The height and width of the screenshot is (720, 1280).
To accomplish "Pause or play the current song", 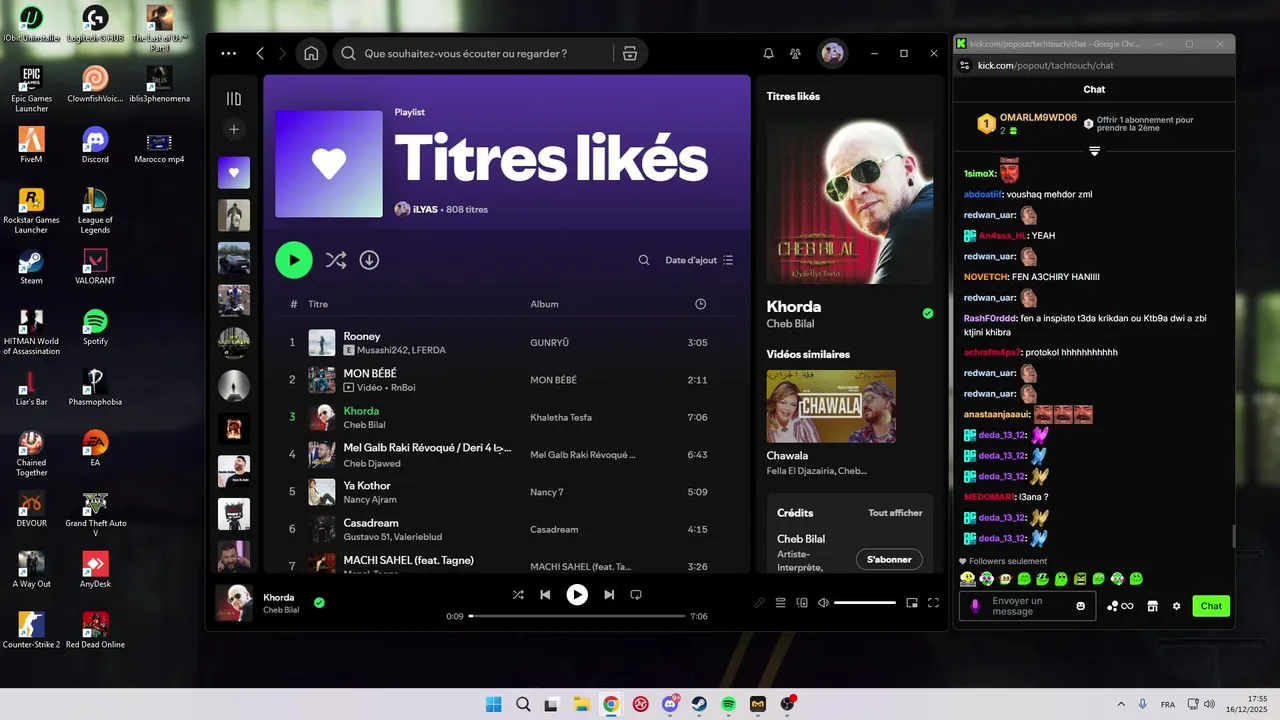I will 577,594.
